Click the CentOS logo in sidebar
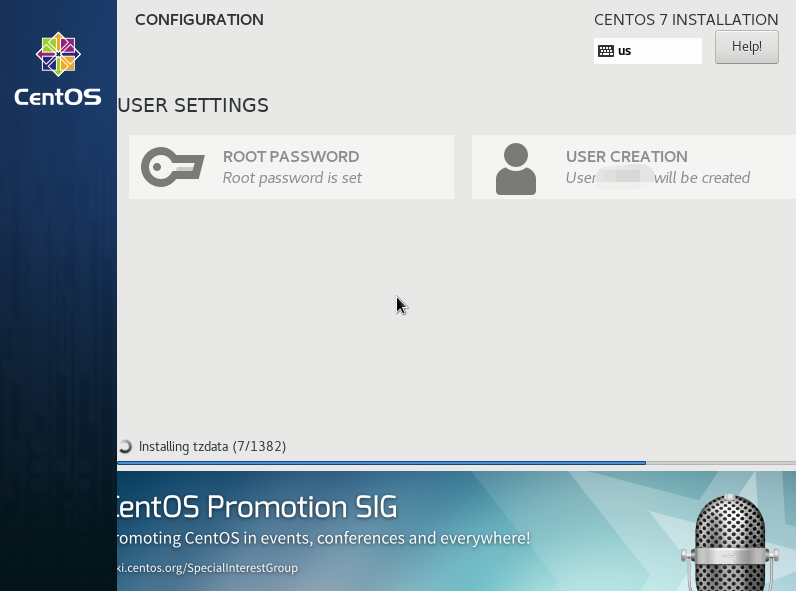 pyautogui.click(x=58, y=54)
